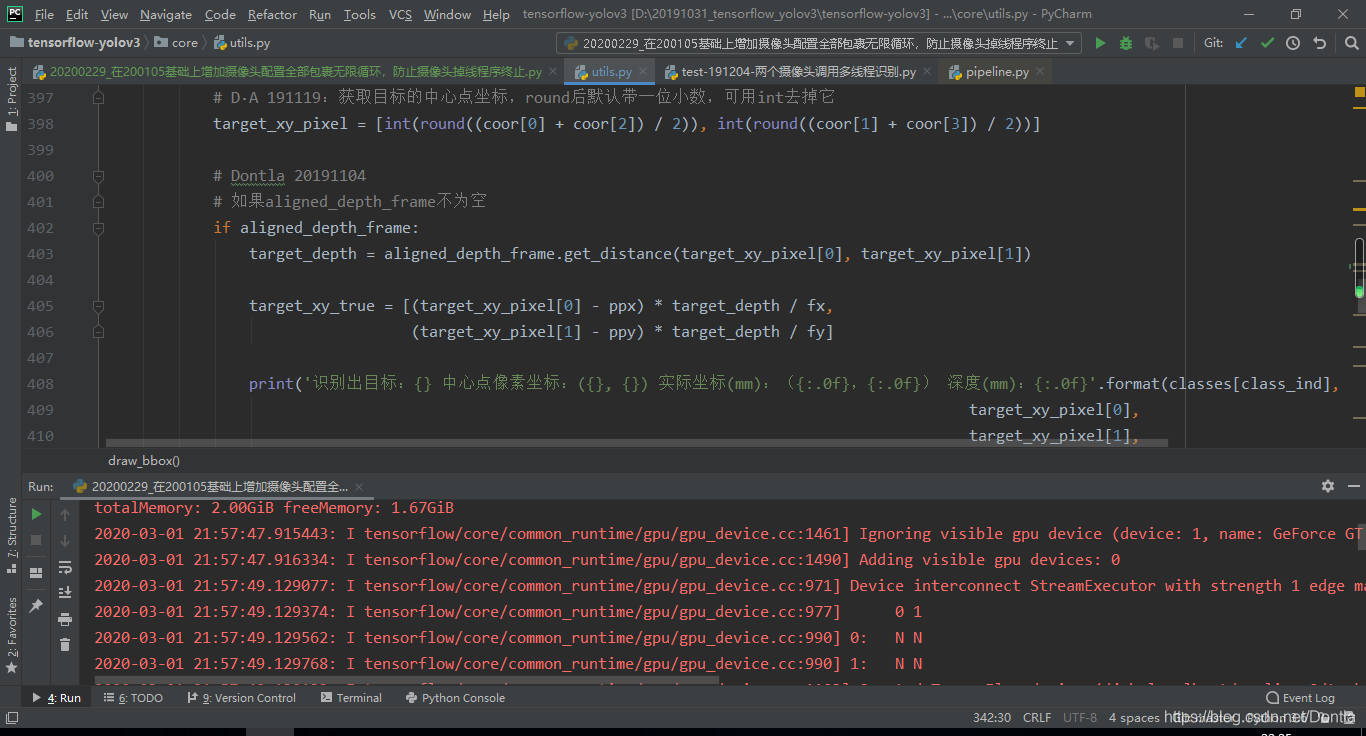Collapse the folded region at line 402

pos(97,227)
